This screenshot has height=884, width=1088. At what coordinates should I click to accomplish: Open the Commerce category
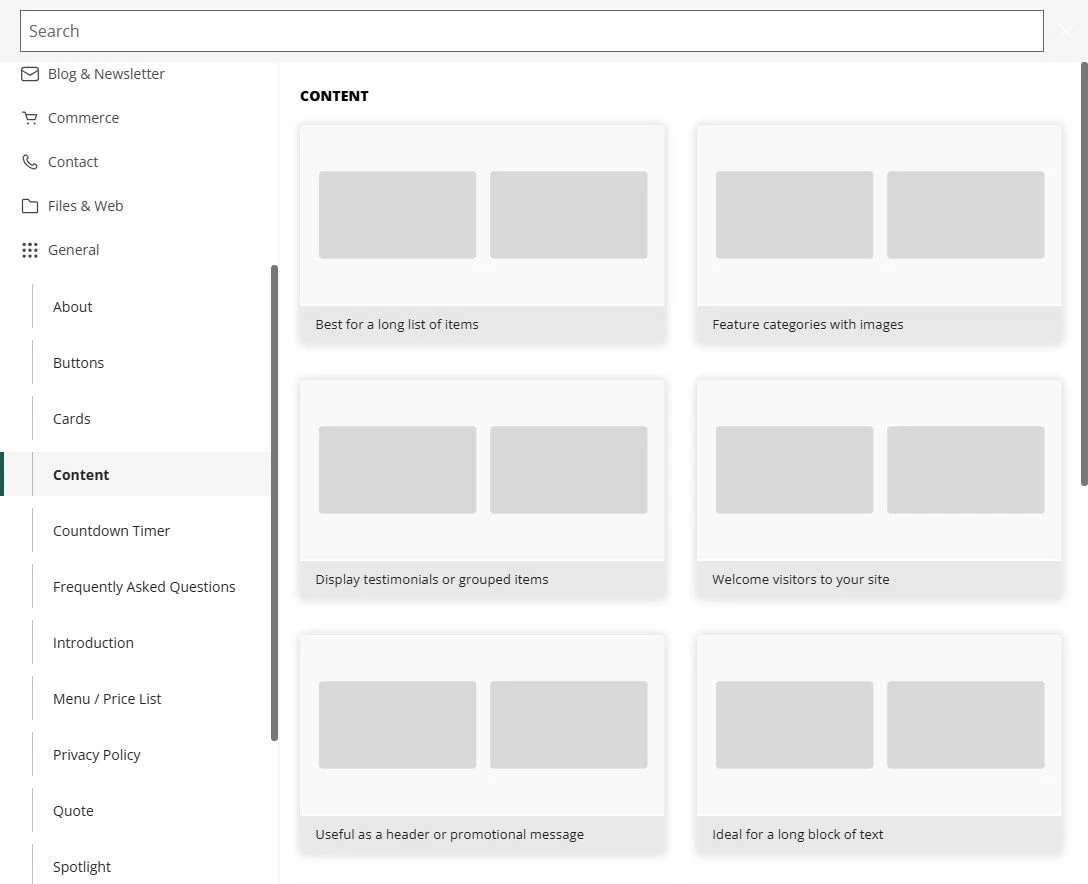point(83,118)
